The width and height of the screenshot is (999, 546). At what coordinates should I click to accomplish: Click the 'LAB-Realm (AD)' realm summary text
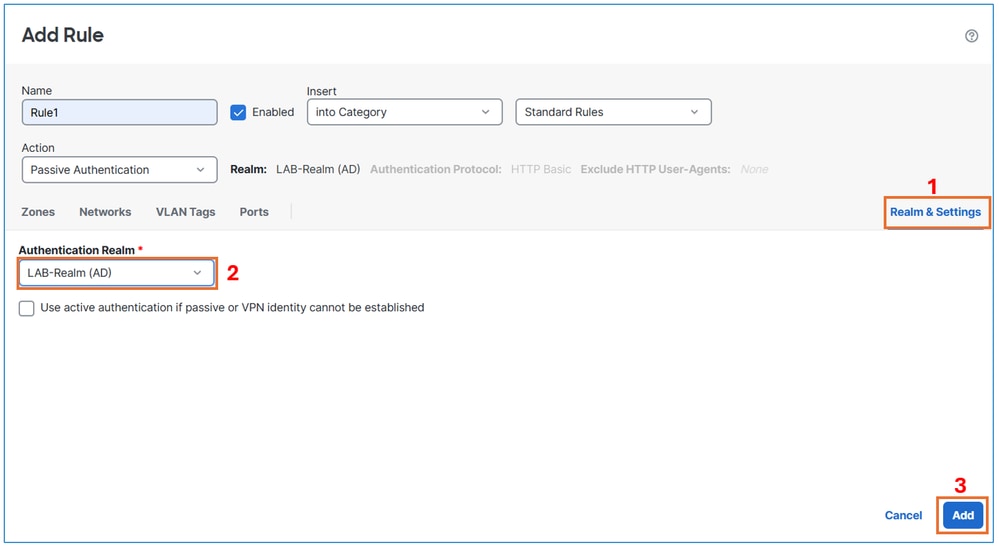point(318,169)
